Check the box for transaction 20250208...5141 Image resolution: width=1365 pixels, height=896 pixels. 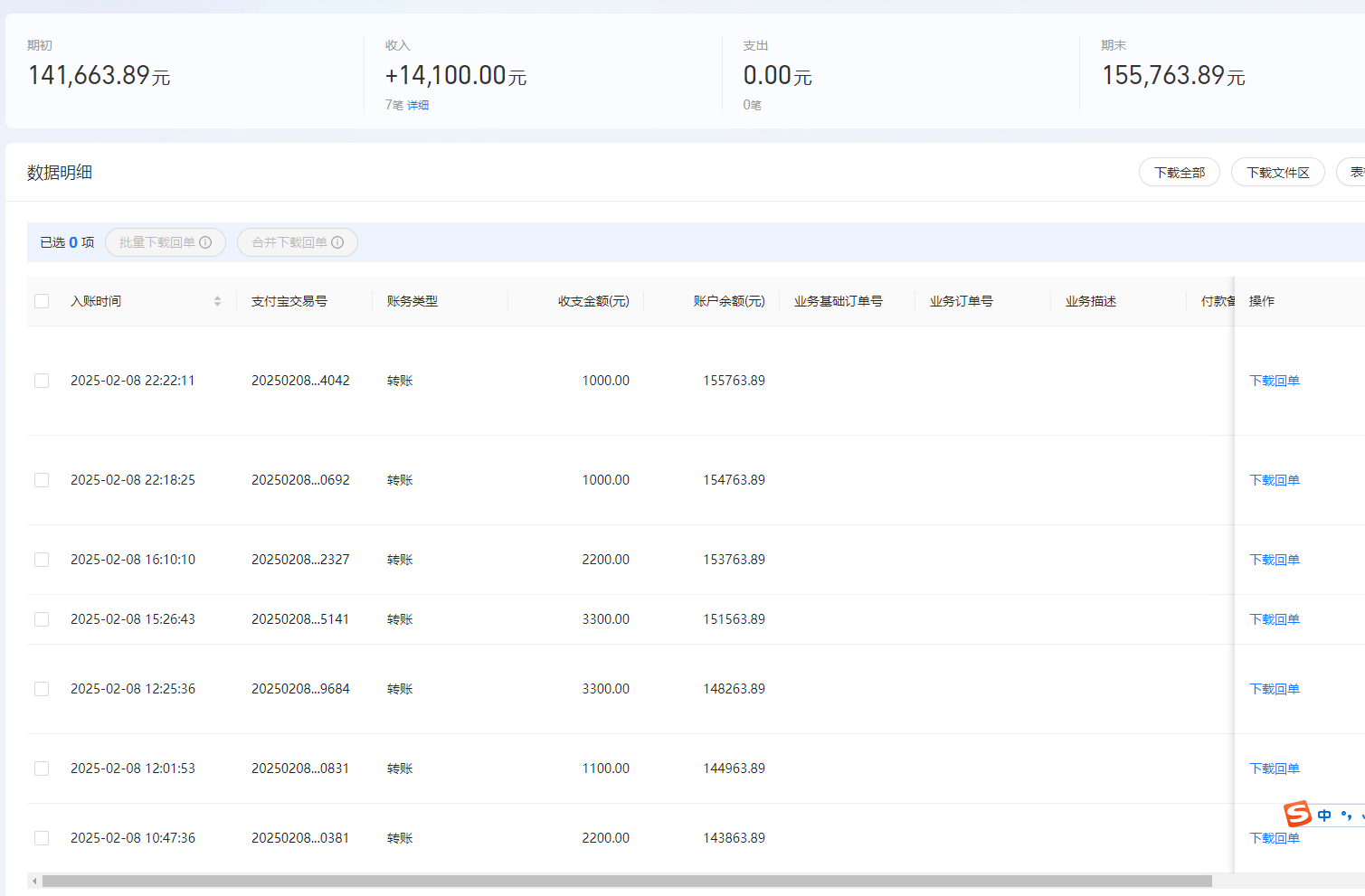pyautogui.click(x=42, y=619)
